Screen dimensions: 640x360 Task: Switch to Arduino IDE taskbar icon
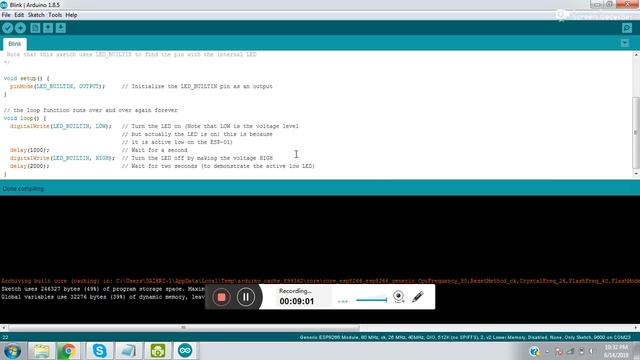click(185, 351)
